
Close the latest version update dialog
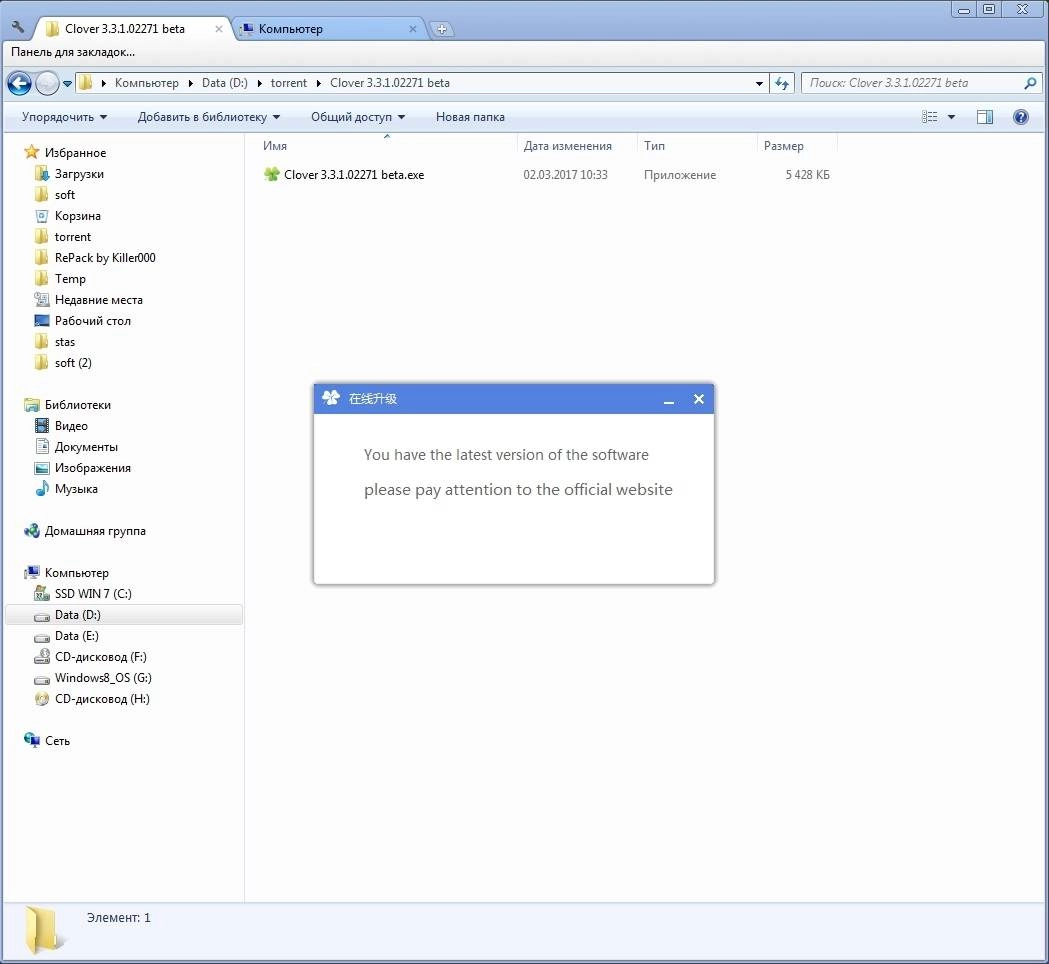click(698, 399)
